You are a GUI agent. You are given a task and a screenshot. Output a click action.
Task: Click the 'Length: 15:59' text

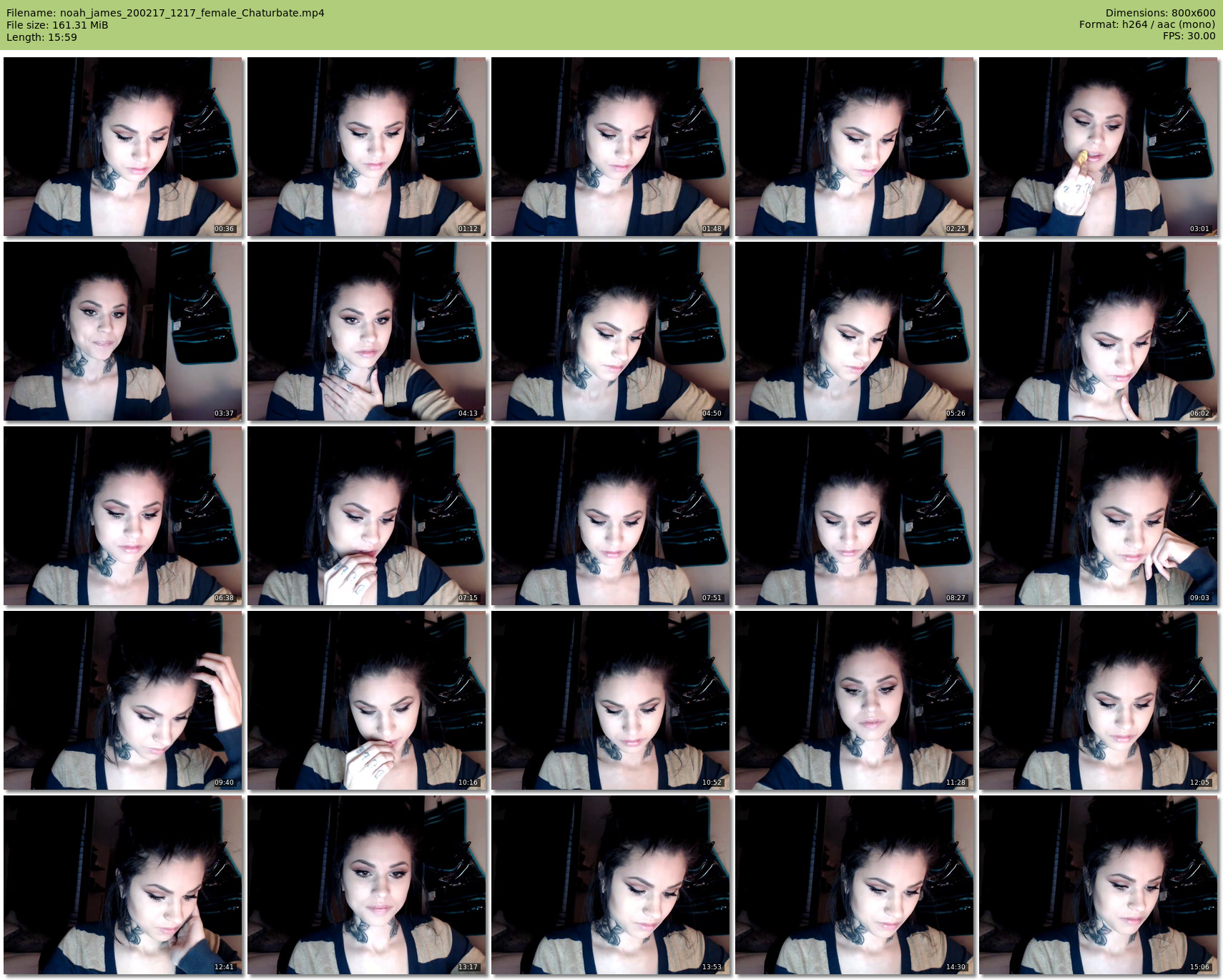click(x=41, y=37)
